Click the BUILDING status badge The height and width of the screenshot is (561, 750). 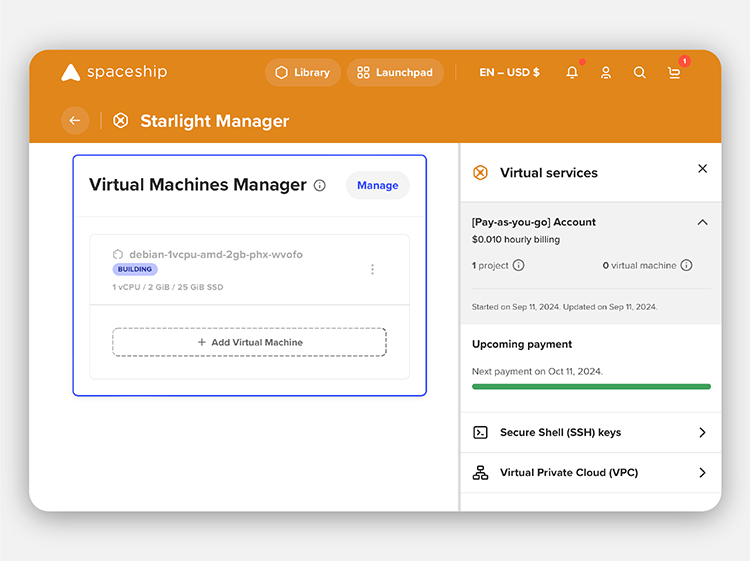click(x=135, y=269)
